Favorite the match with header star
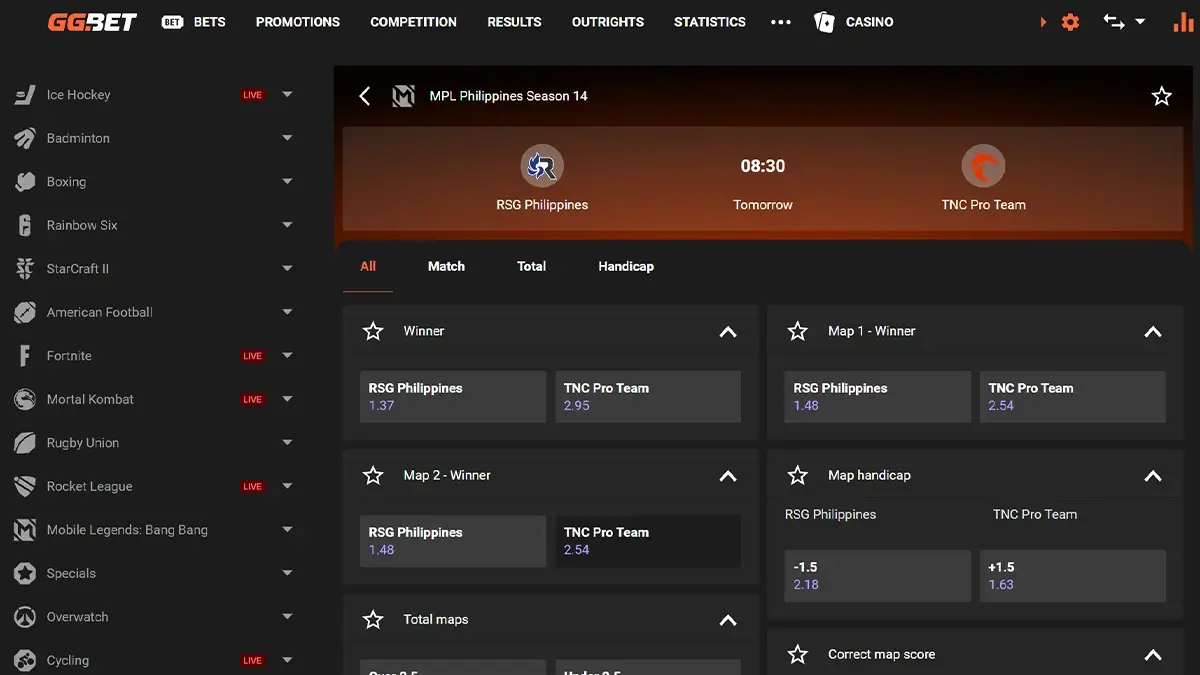The image size is (1200, 675). [1161, 96]
